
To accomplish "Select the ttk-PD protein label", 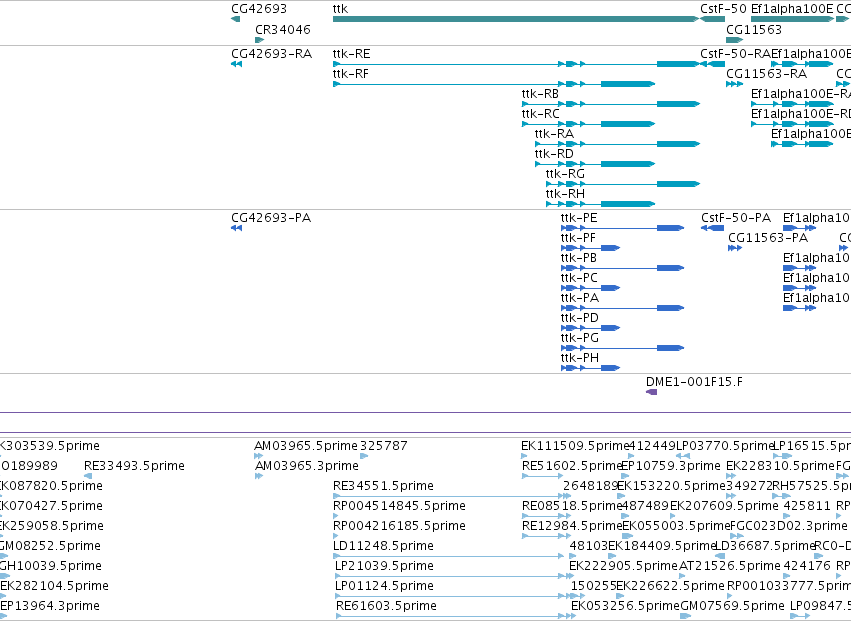I will click(580, 318).
